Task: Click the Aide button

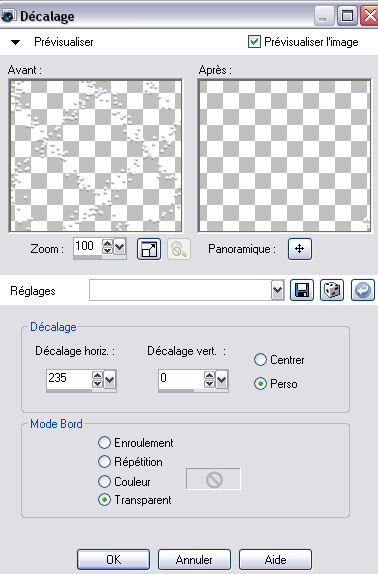Action: coord(276,560)
